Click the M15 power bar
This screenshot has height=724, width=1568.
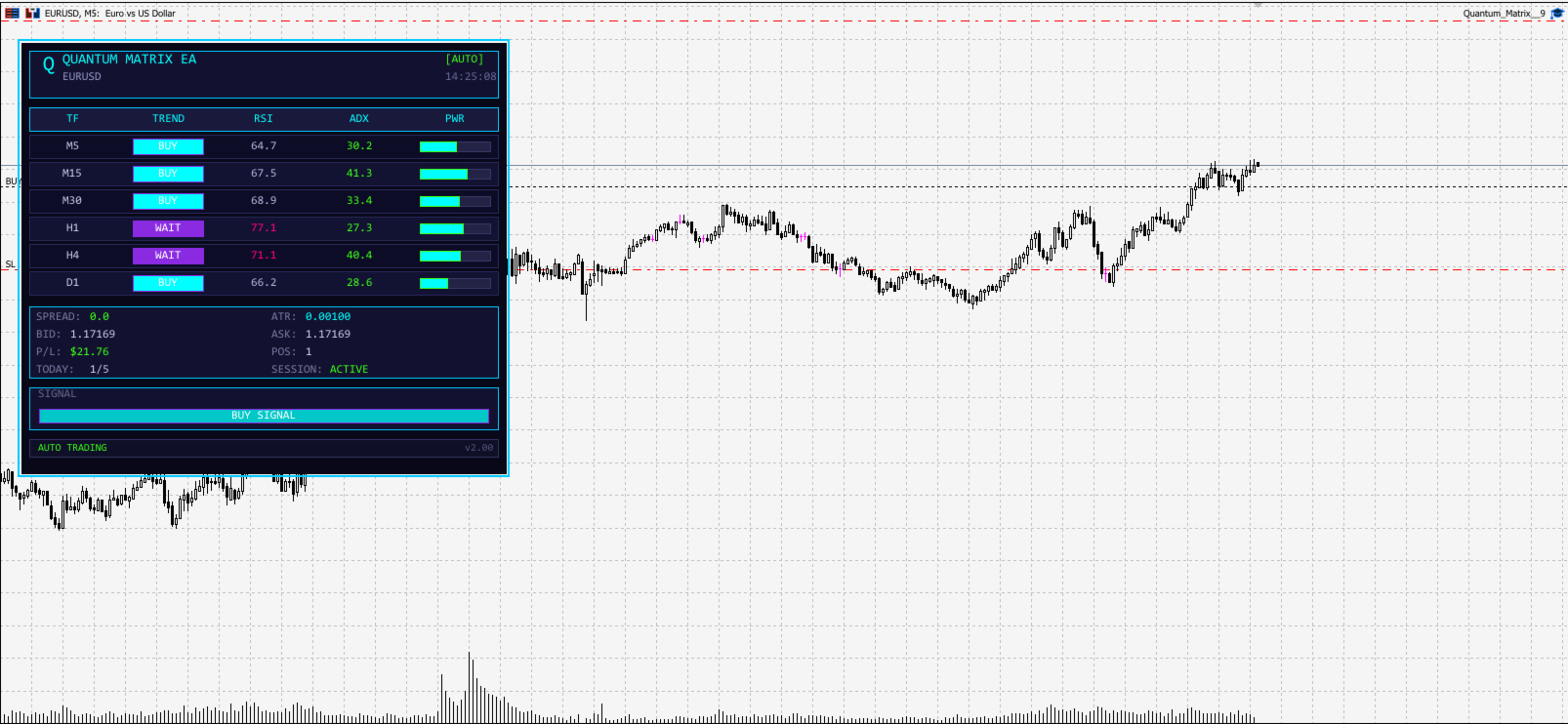click(455, 174)
